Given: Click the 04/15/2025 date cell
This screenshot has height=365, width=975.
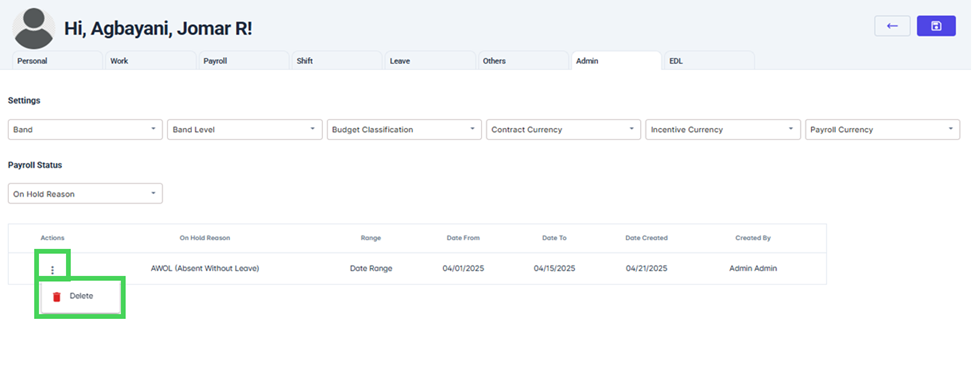Looking at the screenshot, I should [554, 269].
